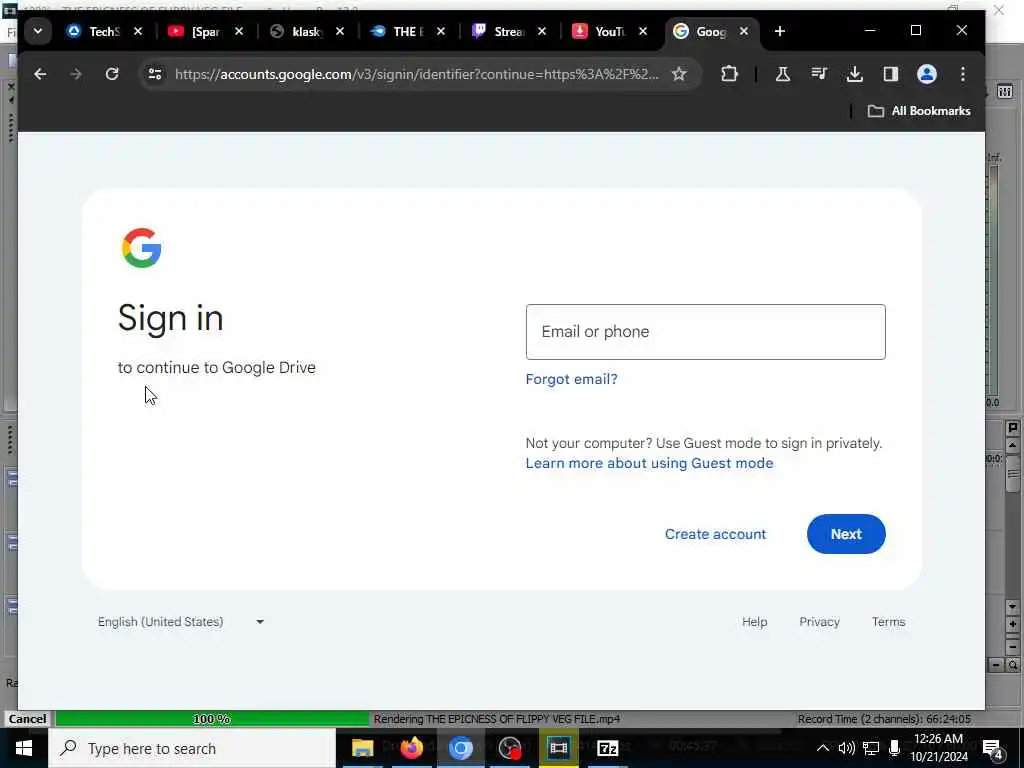Open OBS Studio from taskbar
This screenshot has width=1024, height=768.
[x=509, y=748]
